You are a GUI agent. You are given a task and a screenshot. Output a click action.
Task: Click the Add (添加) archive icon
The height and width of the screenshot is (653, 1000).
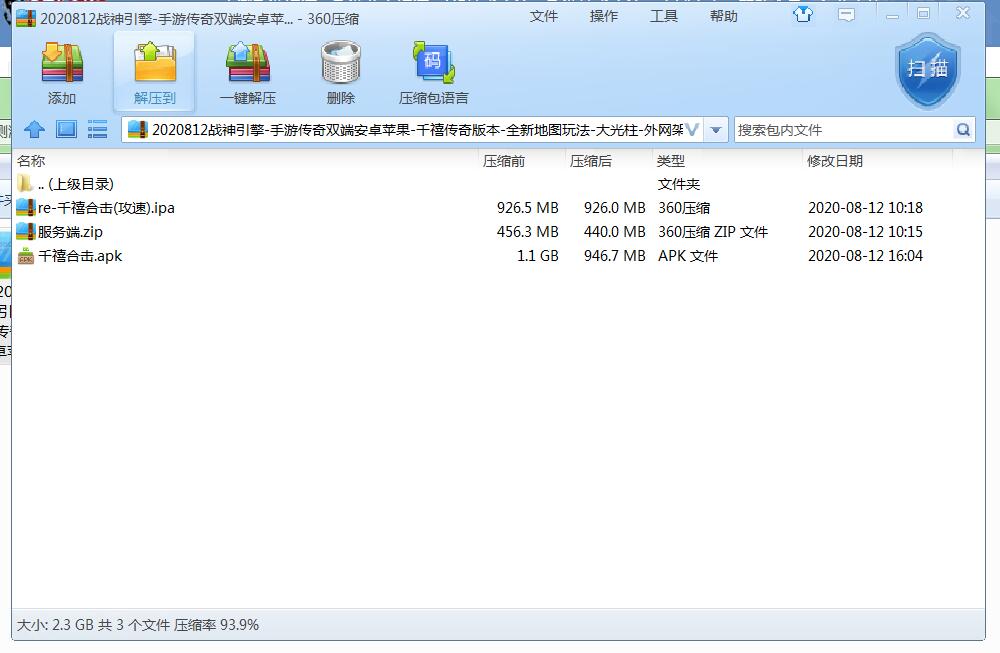pos(62,64)
